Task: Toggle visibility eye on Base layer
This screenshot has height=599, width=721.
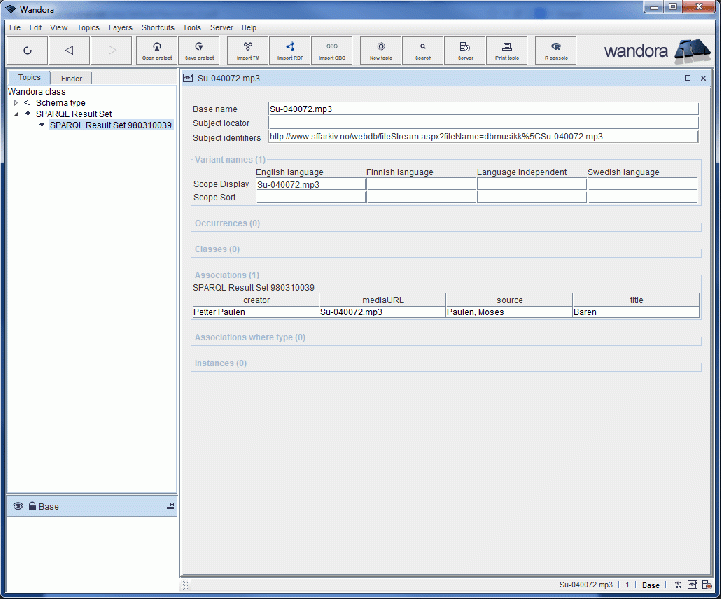Action: [18, 507]
